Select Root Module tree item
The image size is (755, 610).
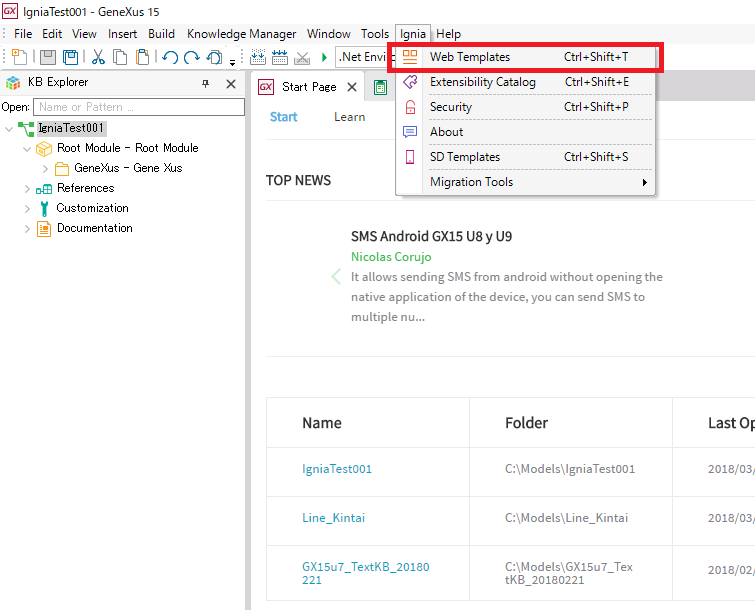tap(127, 148)
